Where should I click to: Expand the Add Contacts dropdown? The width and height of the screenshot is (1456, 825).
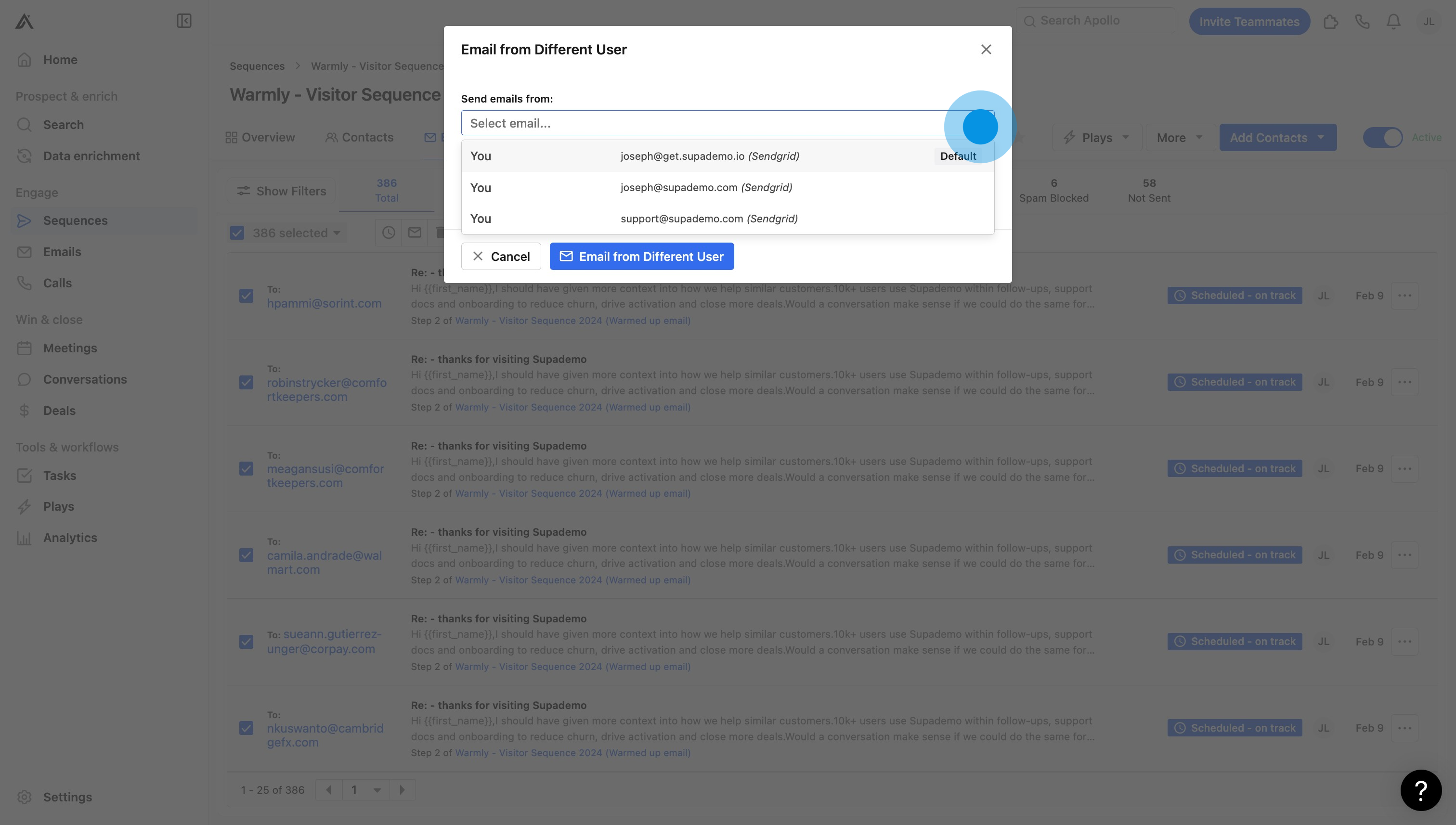(1277, 138)
